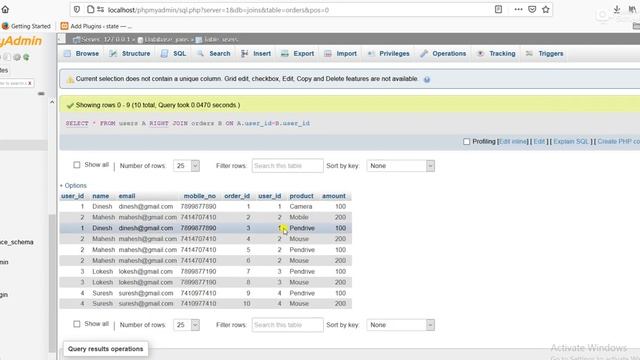
Task: Open the Insert tab
Action: point(256,53)
